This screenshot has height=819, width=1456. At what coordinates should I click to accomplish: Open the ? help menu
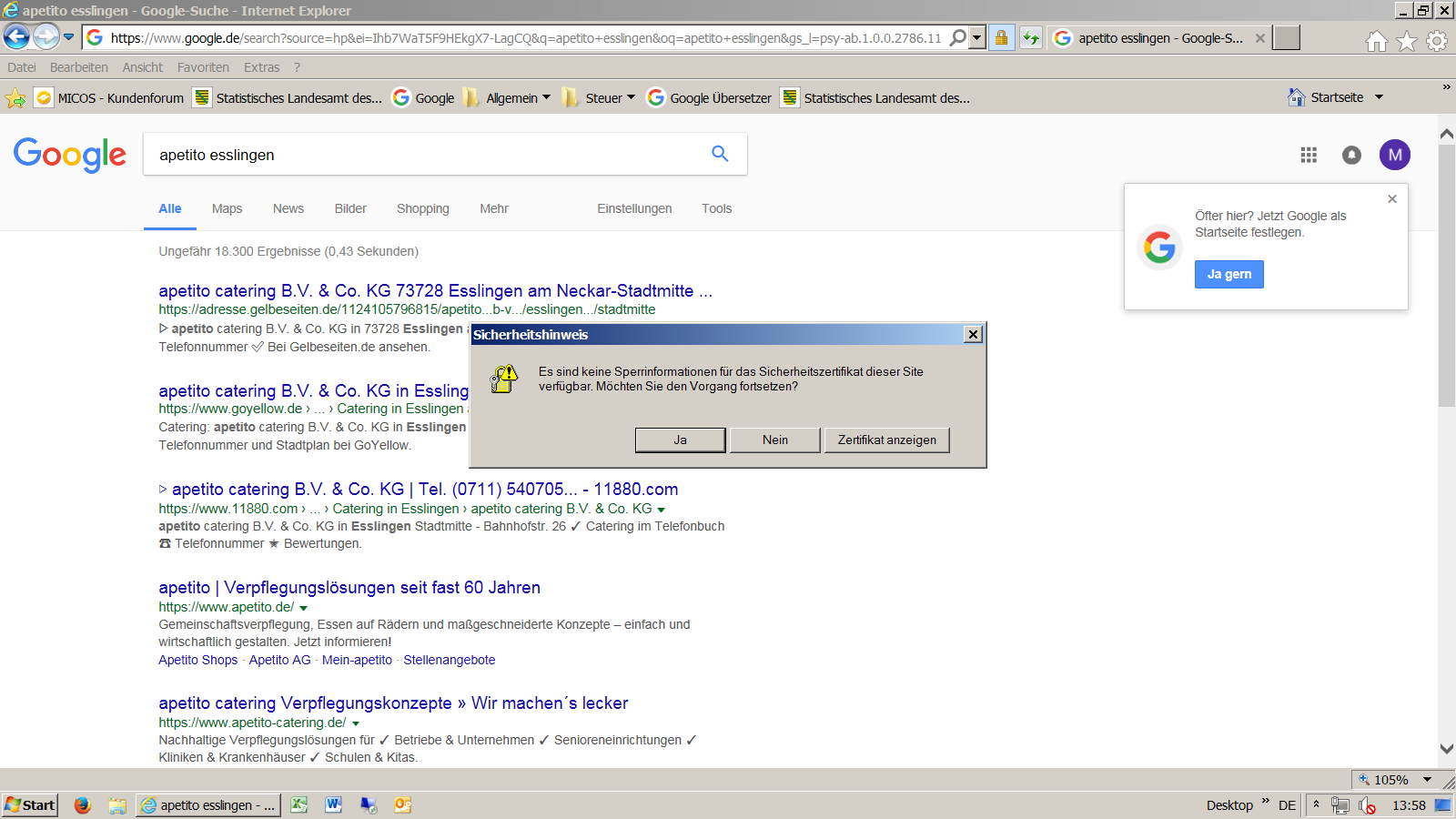click(297, 67)
